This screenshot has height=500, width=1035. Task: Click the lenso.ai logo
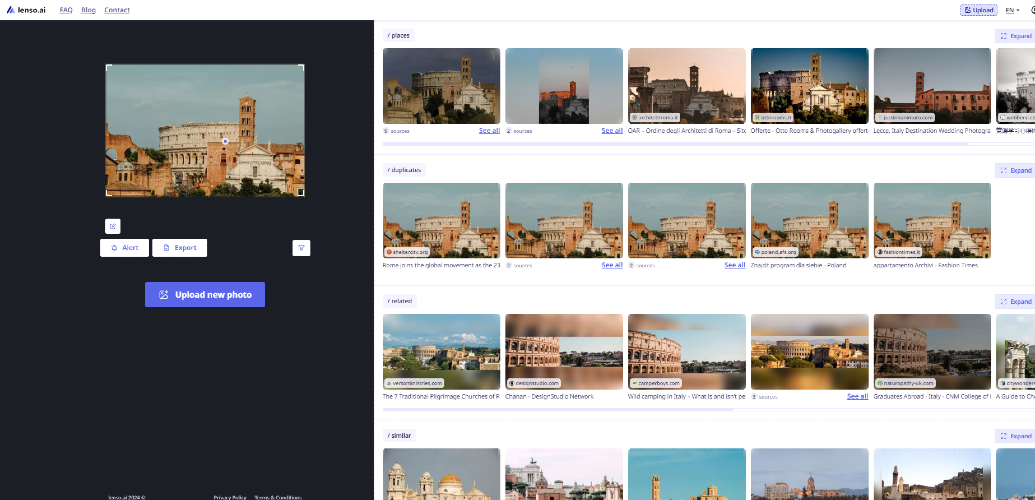pyautogui.click(x=26, y=10)
